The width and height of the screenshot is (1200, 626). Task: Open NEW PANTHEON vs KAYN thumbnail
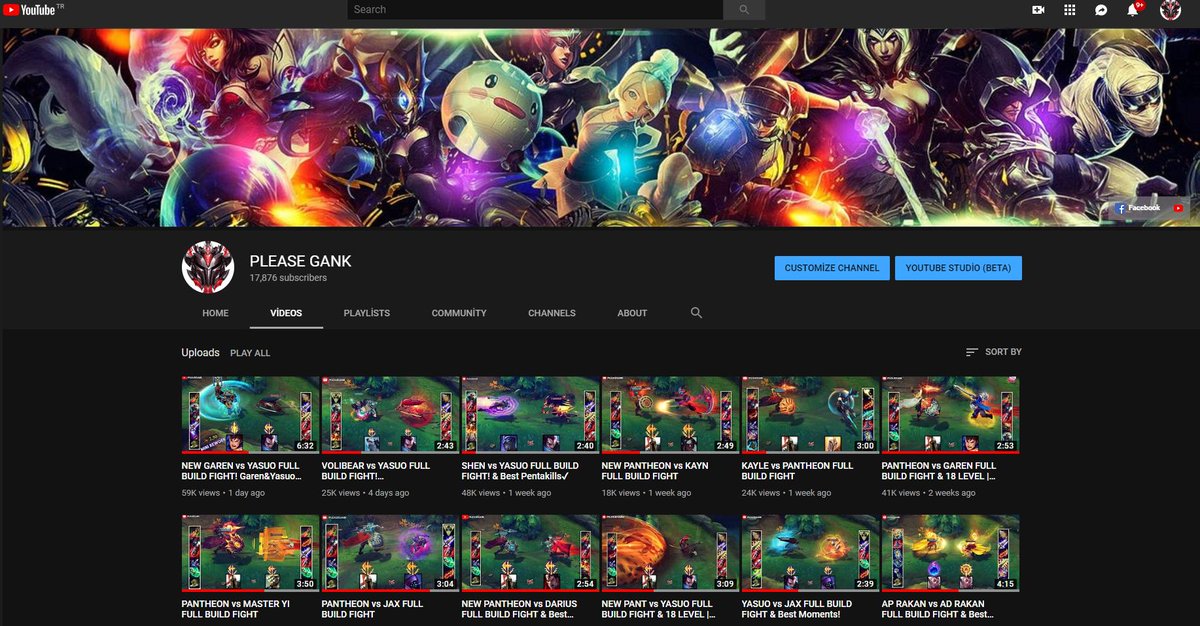coord(670,415)
